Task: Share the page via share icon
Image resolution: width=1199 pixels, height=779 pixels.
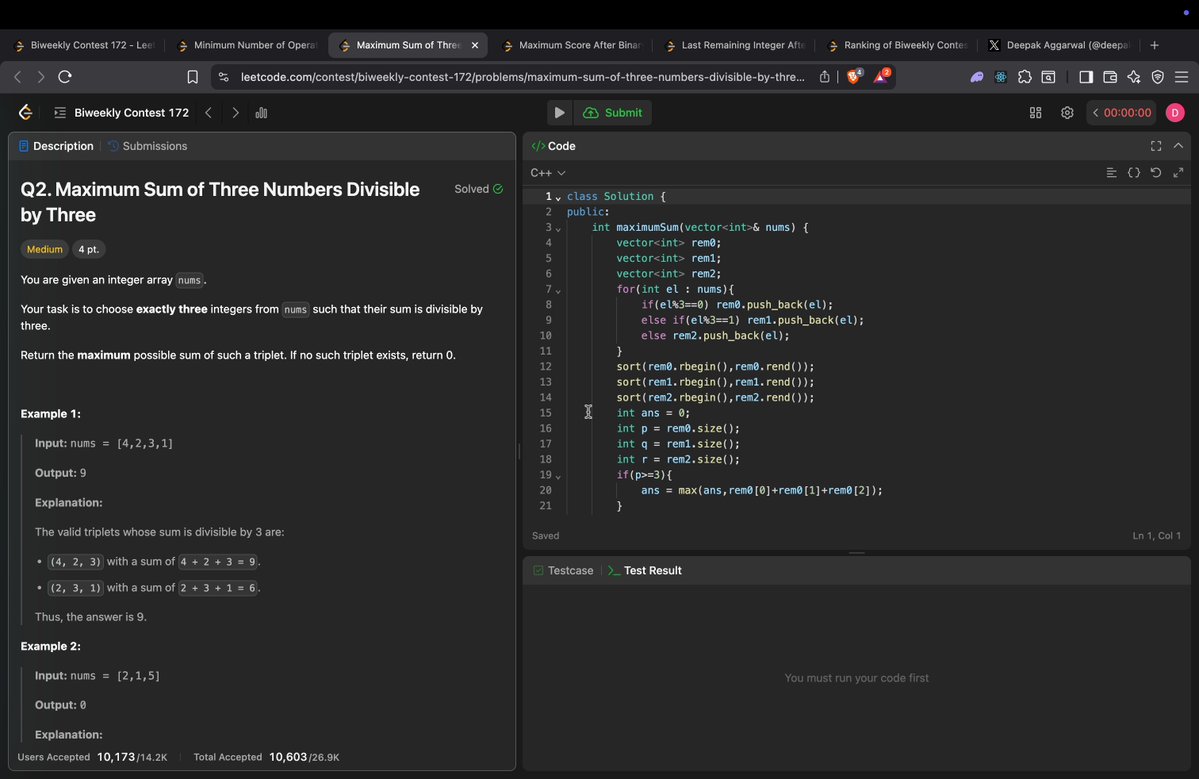Action: point(824,76)
